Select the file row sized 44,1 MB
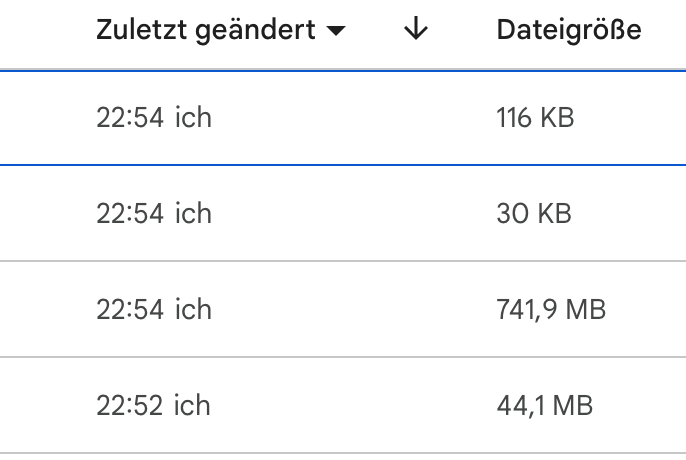This screenshot has width=686, height=460. click(x=545, y=406)
